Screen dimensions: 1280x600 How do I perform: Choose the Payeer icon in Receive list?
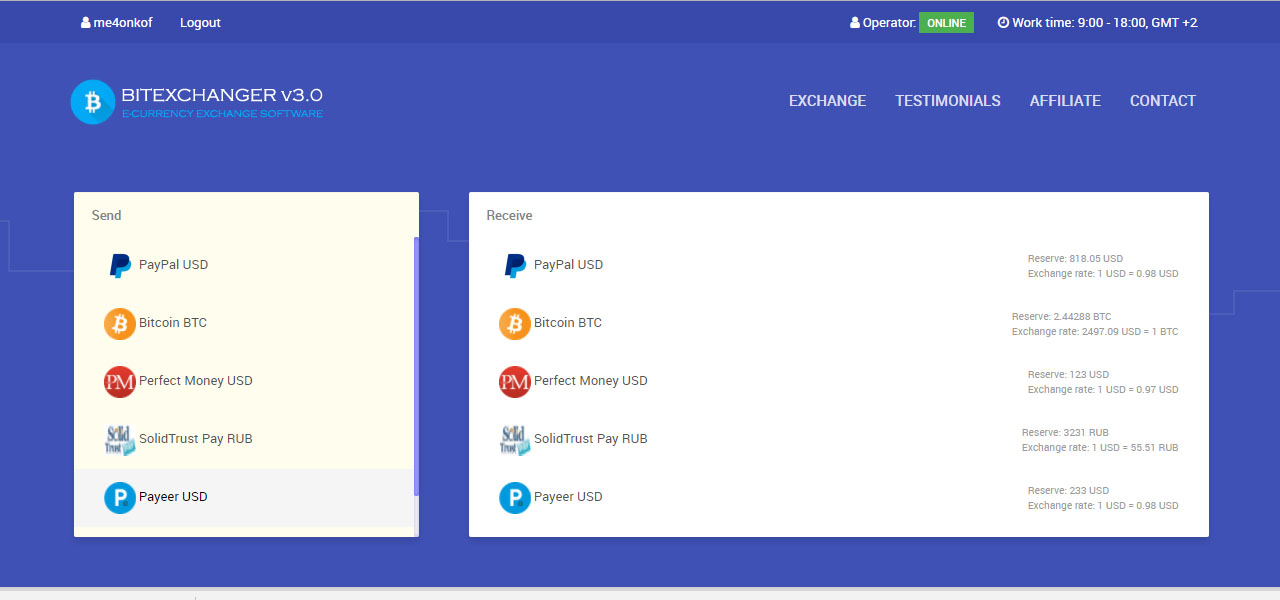[x=515, y=497]
